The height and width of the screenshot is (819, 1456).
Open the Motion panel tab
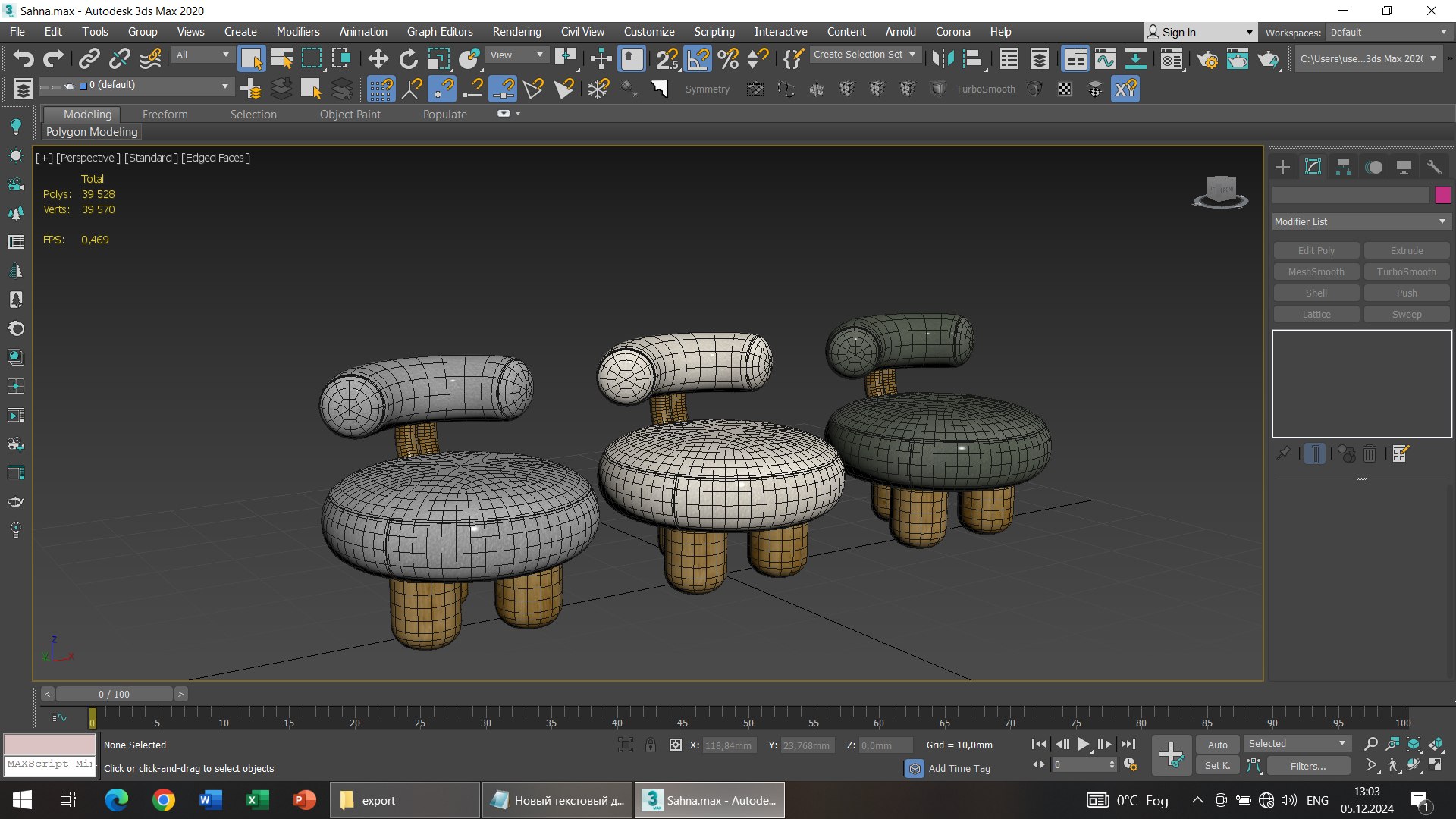[x=1374, y=167]
